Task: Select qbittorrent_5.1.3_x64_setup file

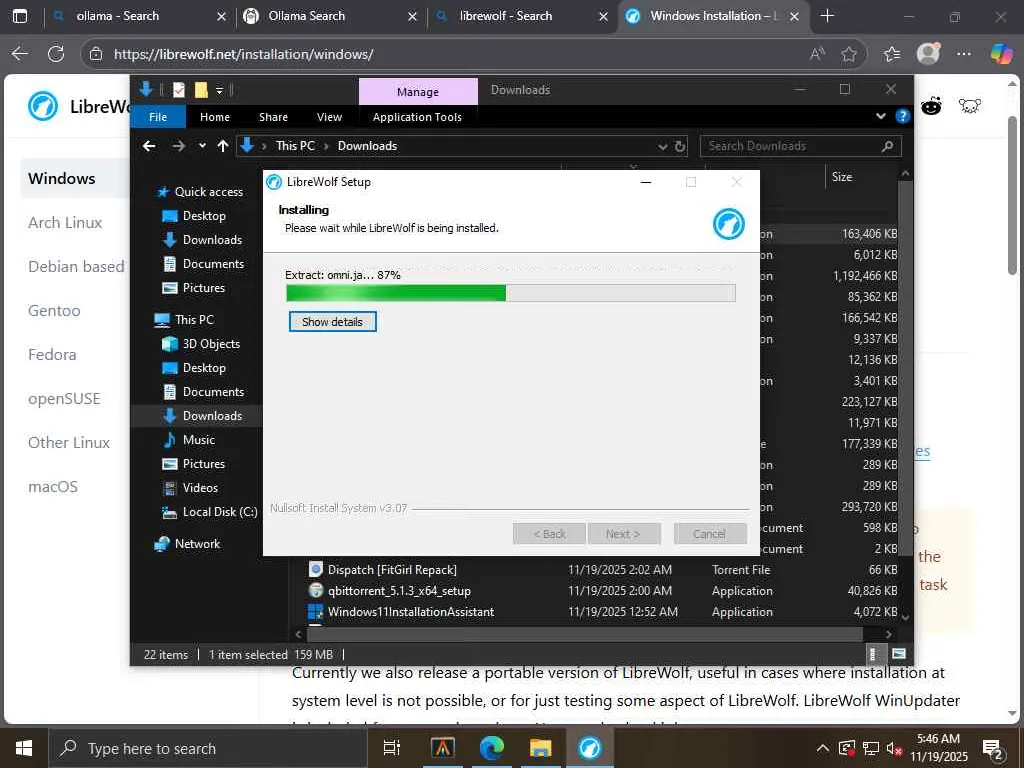Action: pos(399,590)
